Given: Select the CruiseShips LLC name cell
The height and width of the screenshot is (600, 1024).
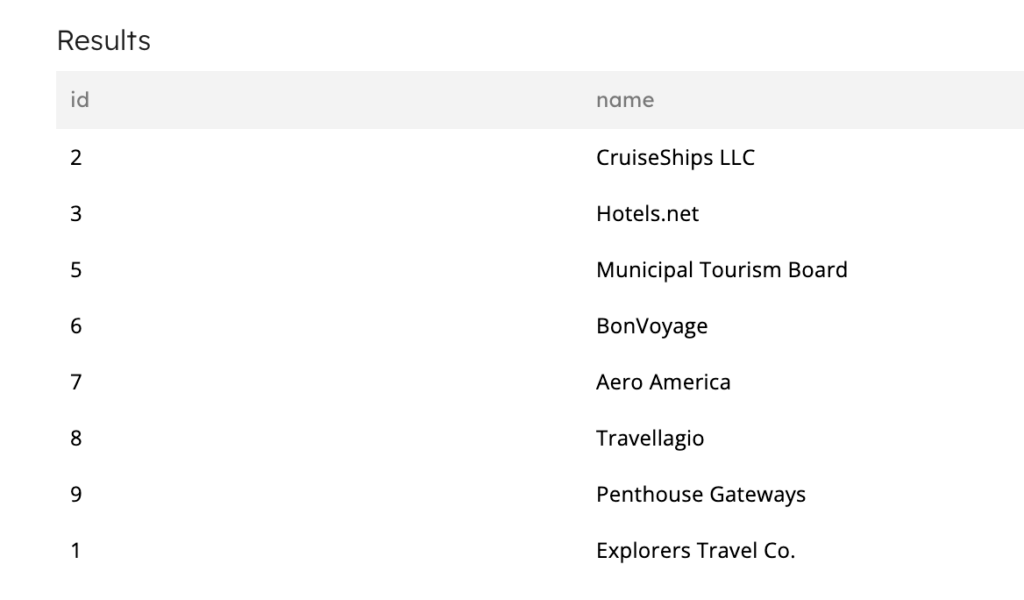Looking at the screenshot, I should click(x=675, y=157).
